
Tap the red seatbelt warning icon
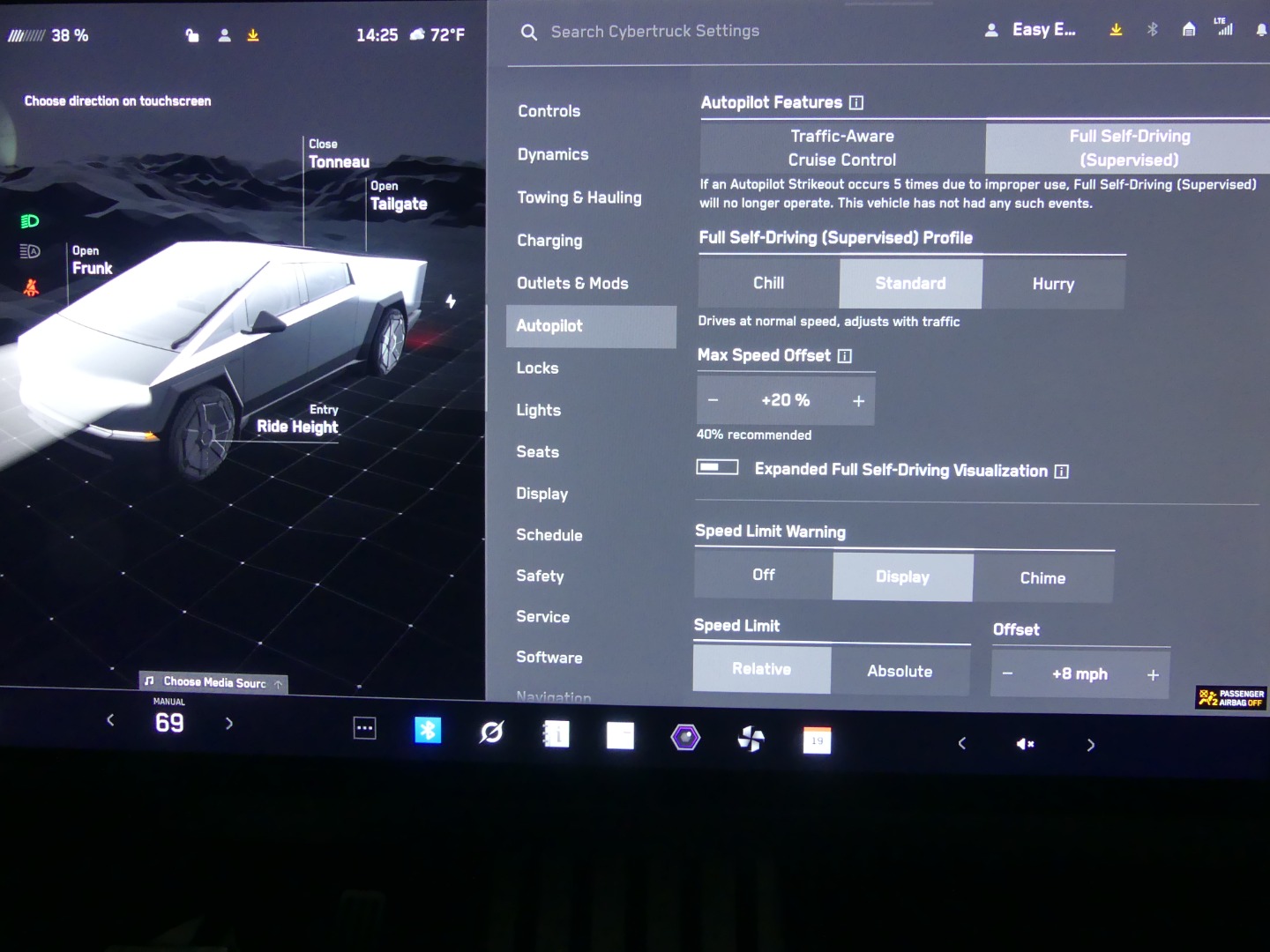point(31,287)
